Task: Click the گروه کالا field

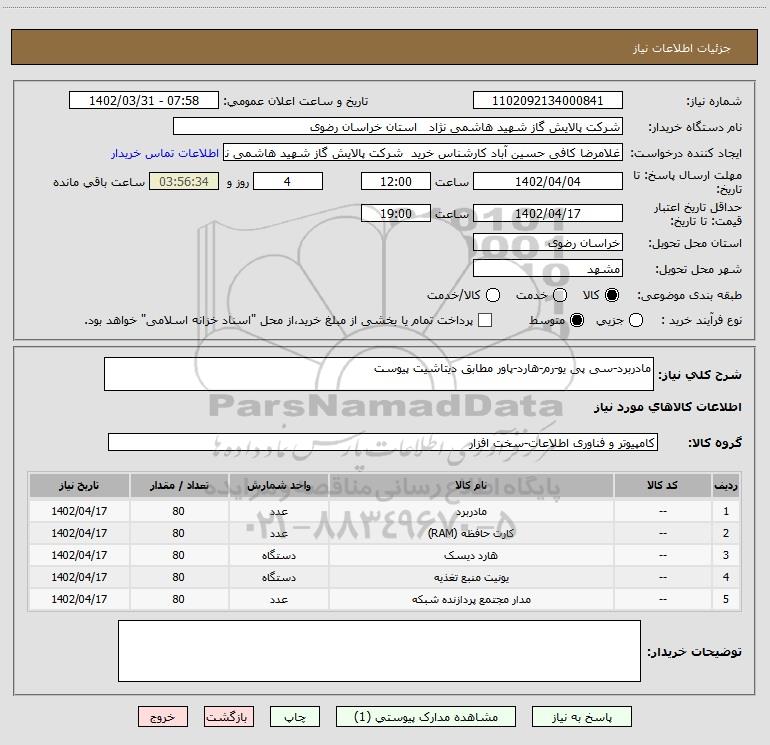Action: [383, 442]
